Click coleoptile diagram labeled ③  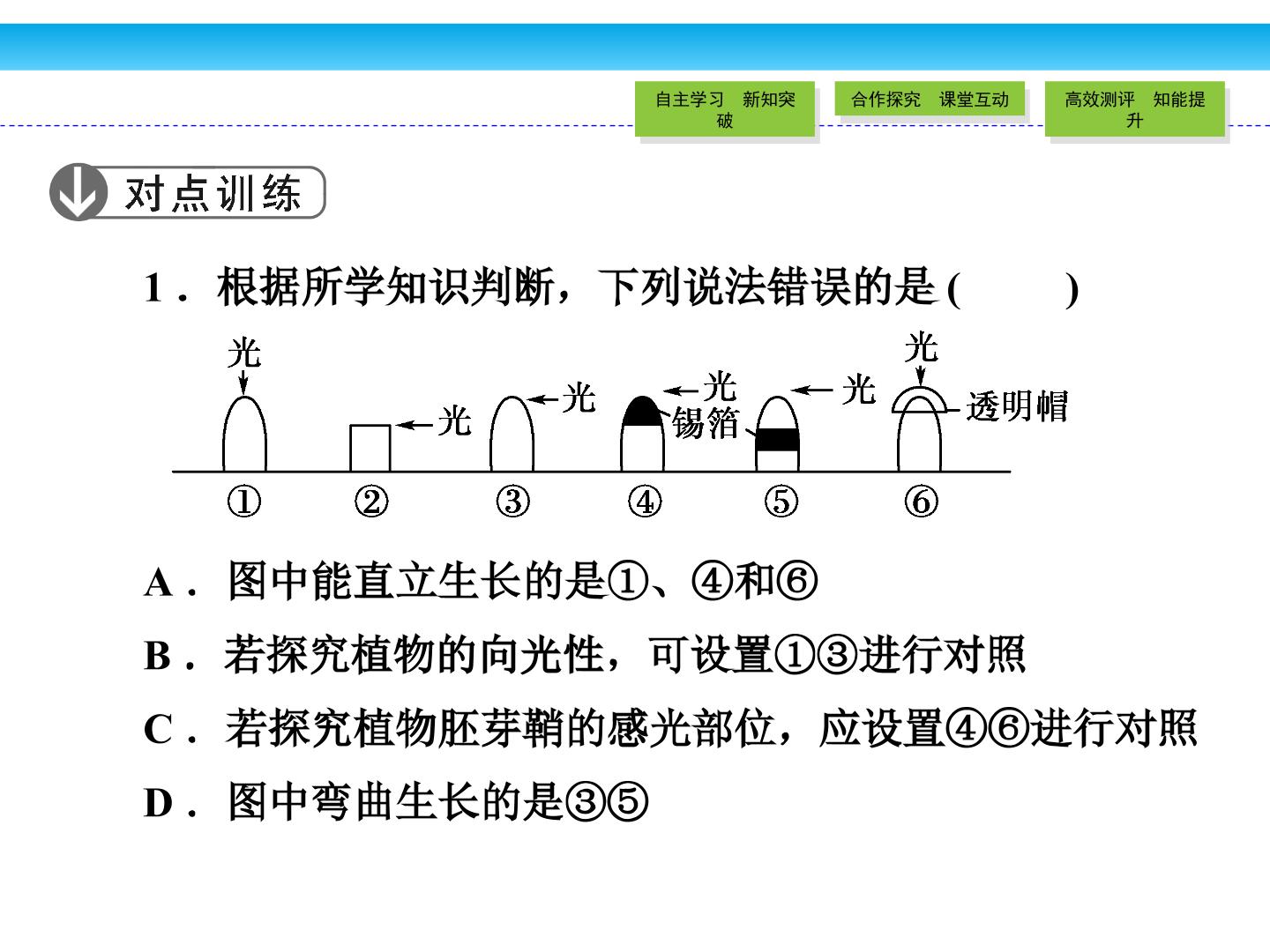[x=512, y=434]
